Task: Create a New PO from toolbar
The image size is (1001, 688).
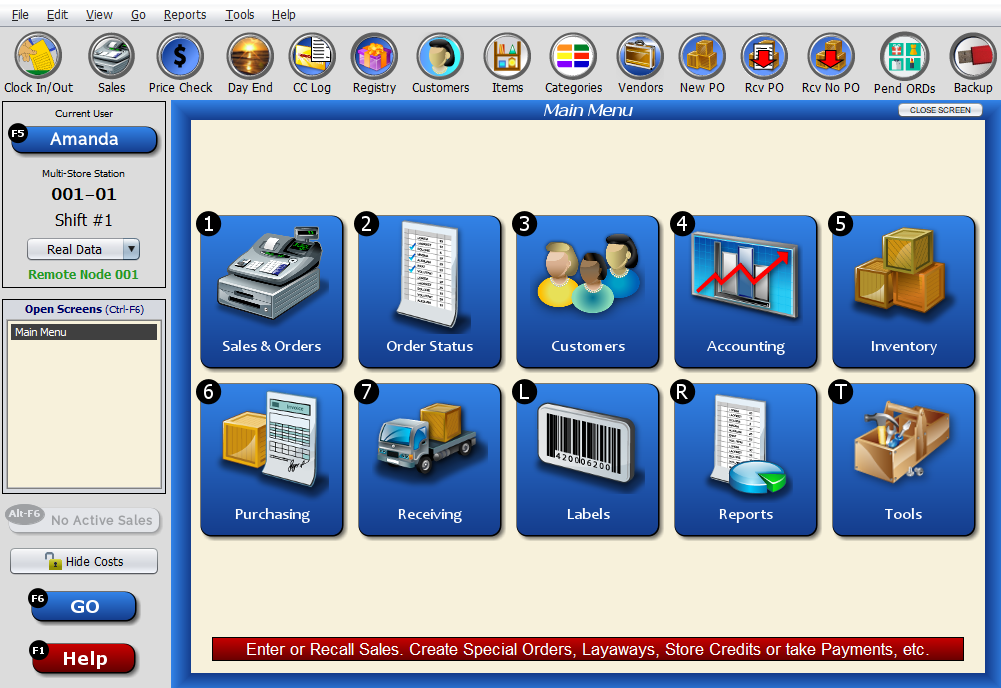Action: pyautogui.click(x=702, y=56)
